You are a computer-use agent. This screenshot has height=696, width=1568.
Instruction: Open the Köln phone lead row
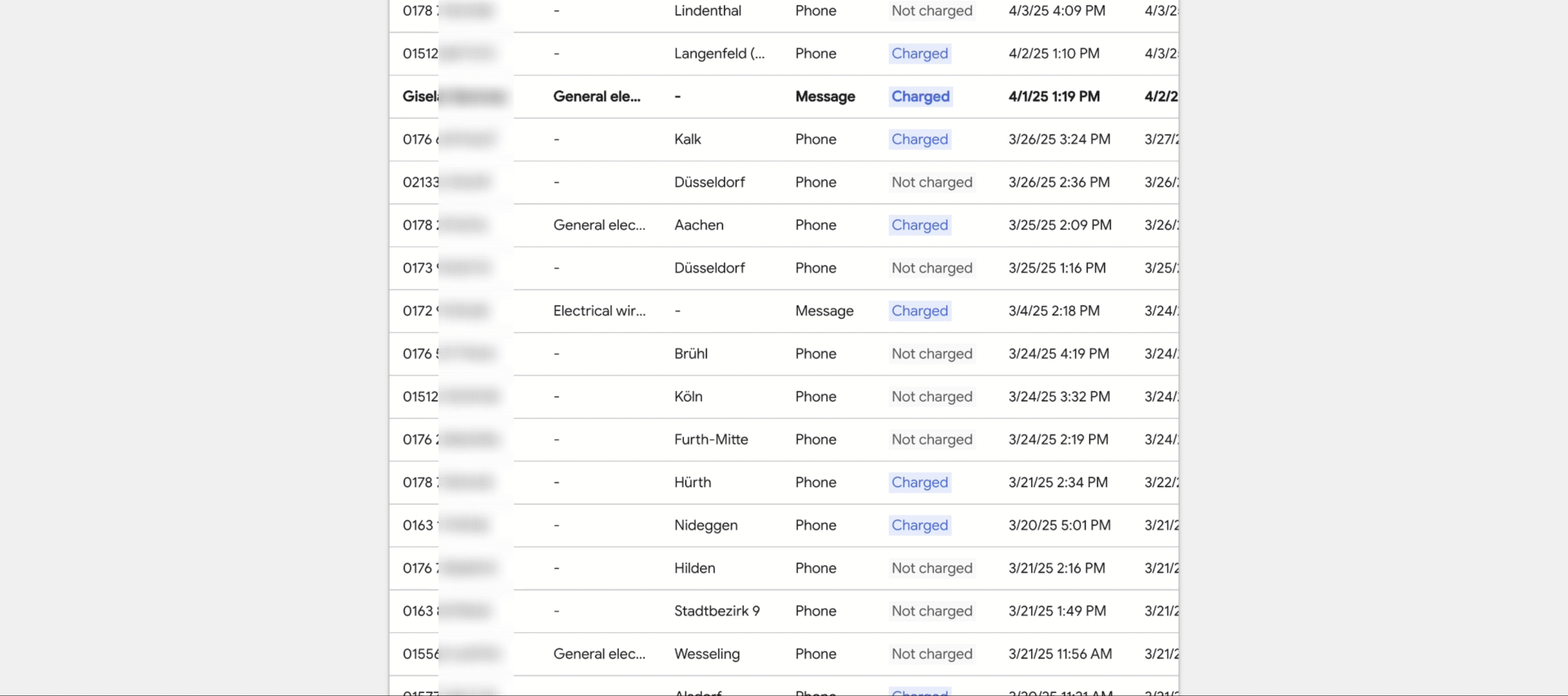coord(688,397)
